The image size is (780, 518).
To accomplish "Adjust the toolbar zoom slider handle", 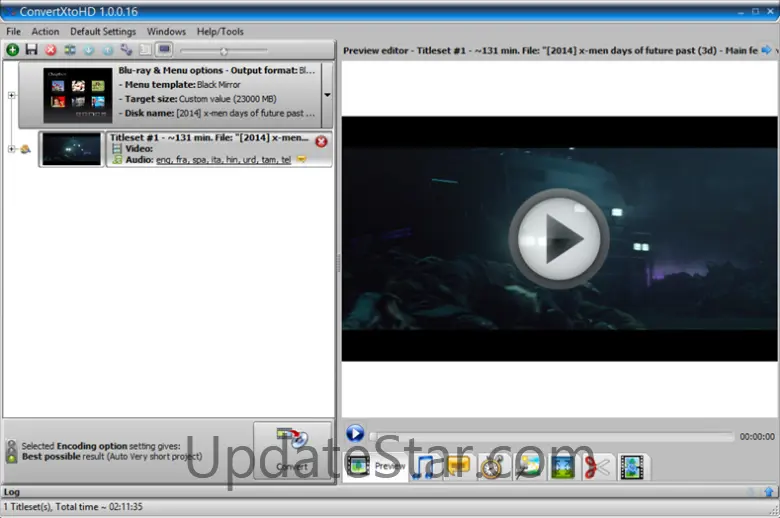I will (x=224, y=51).
